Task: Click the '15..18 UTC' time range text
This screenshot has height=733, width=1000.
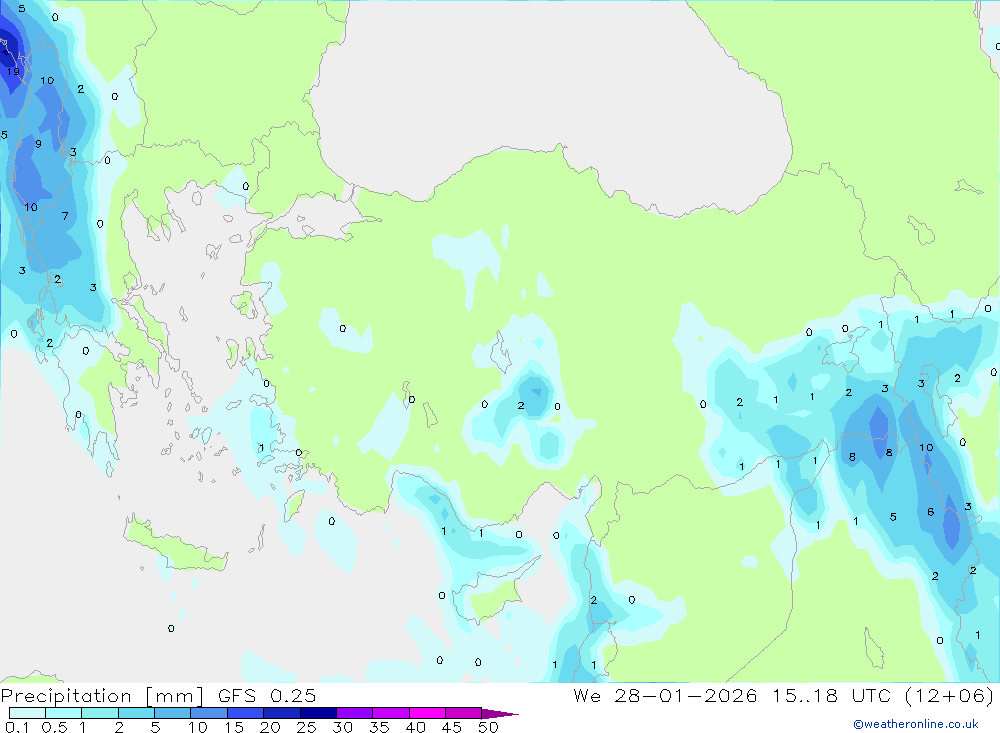Action: pos(831,695)
